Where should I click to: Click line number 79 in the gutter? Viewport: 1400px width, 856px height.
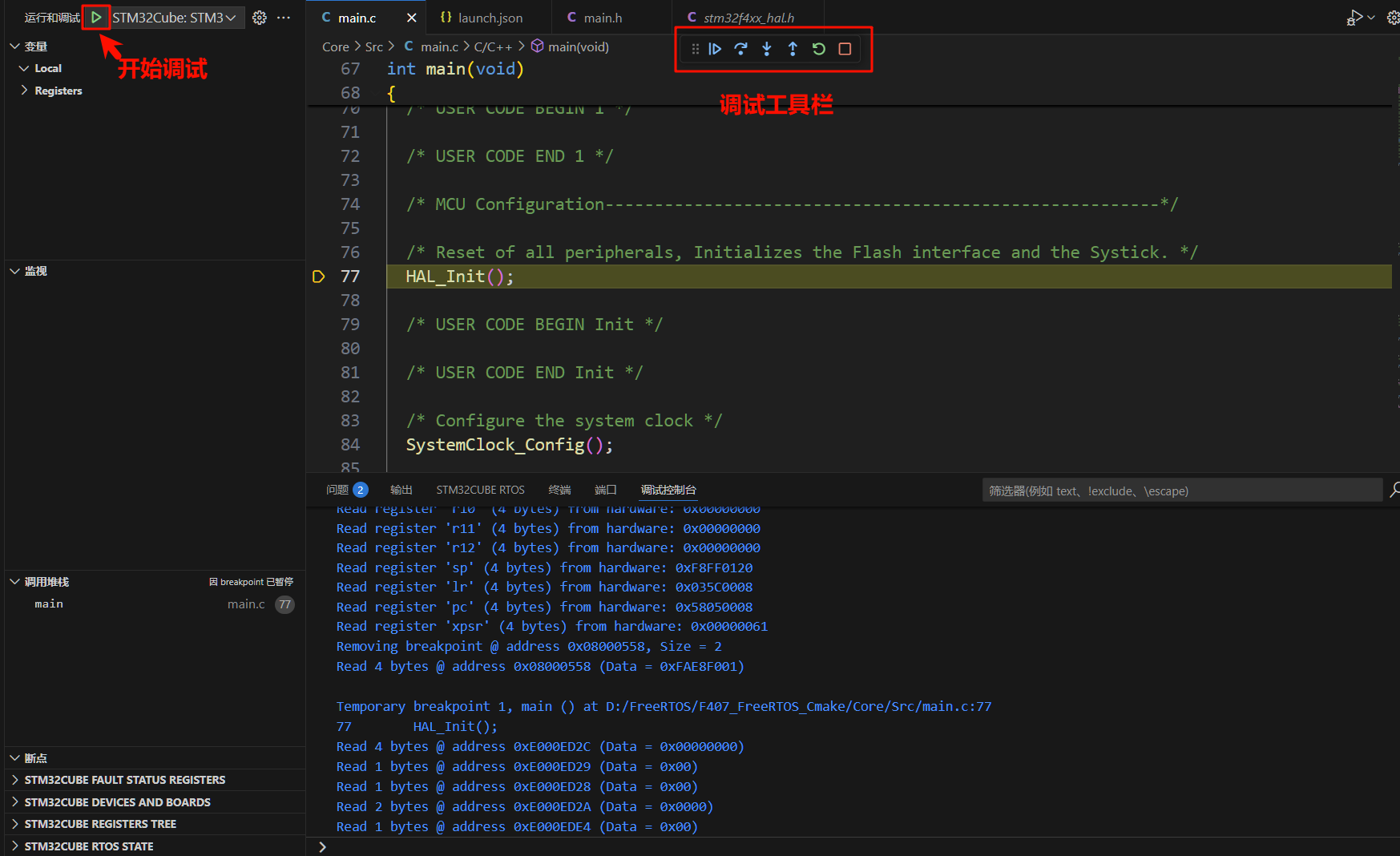click(x=350, y=325)
